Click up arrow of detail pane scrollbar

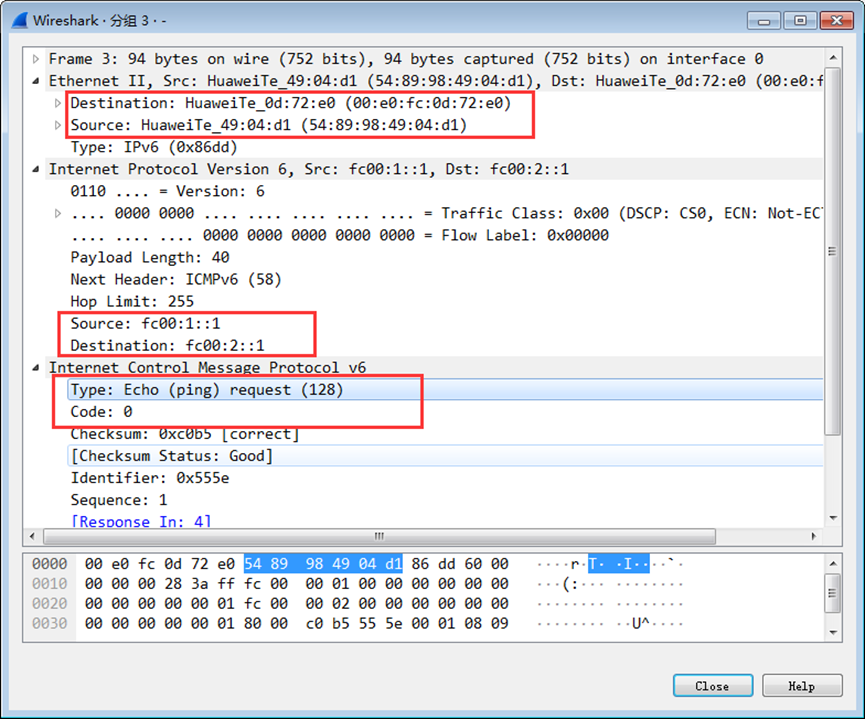click(x=833, y=57)
